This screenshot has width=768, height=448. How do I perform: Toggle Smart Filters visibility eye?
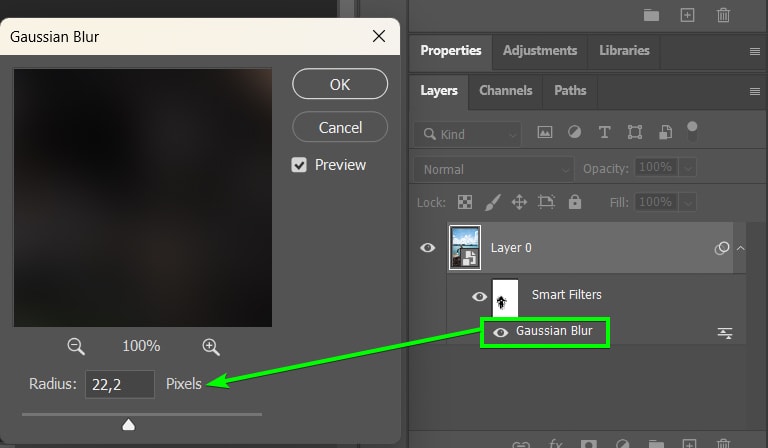click(480, 297)
